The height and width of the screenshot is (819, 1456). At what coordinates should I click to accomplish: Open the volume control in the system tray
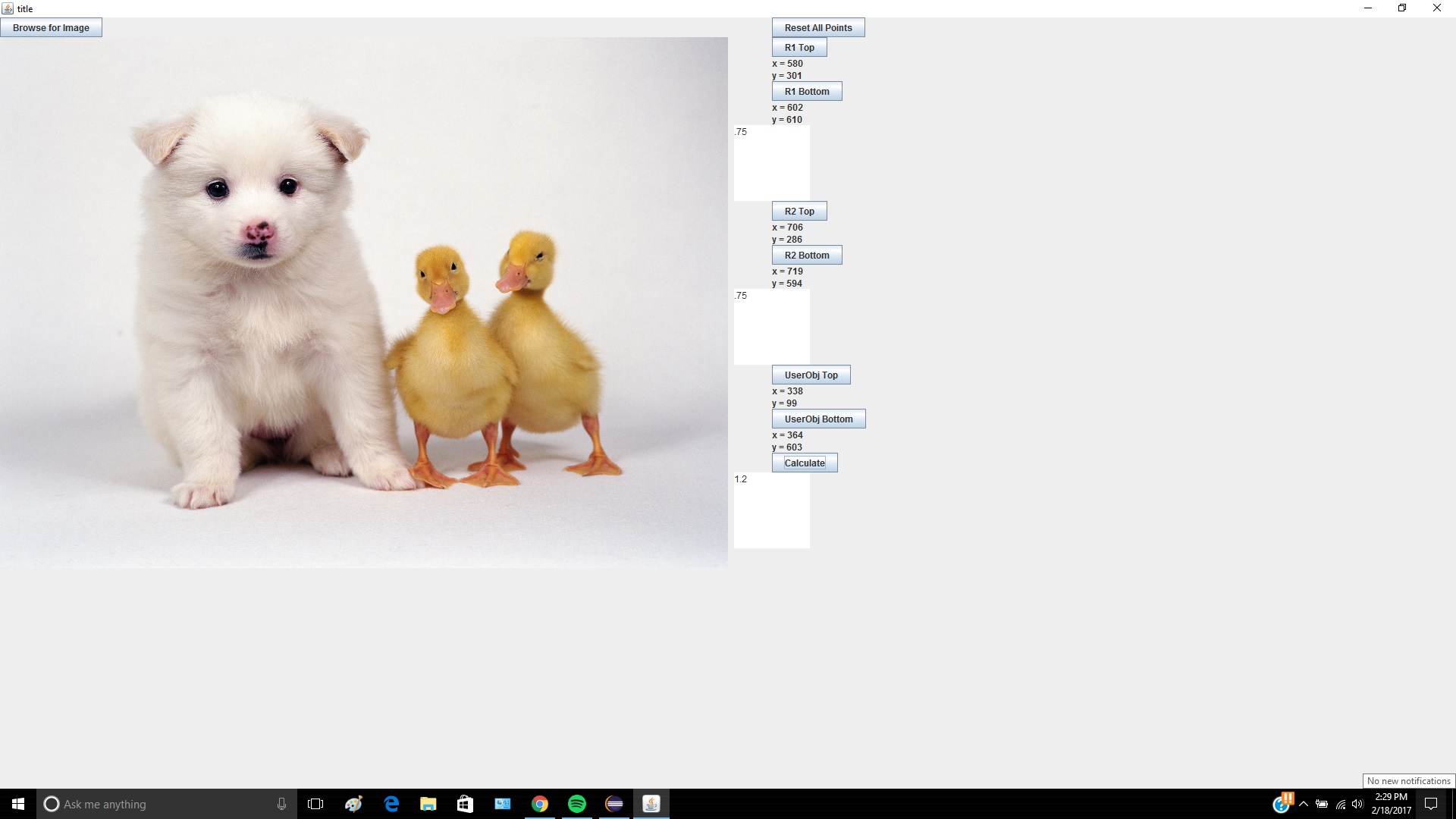pyautogui.click(x=1360, y=804)
